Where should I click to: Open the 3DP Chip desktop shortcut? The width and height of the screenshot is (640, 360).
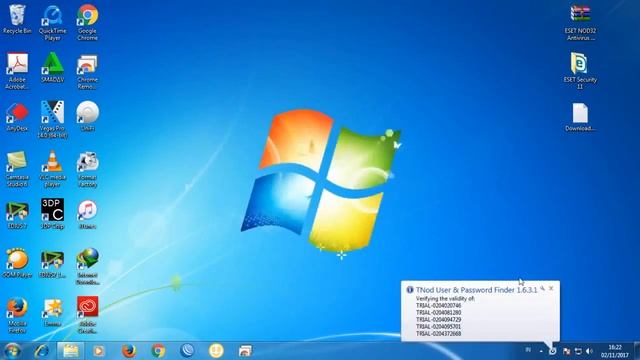pos(52,214)
